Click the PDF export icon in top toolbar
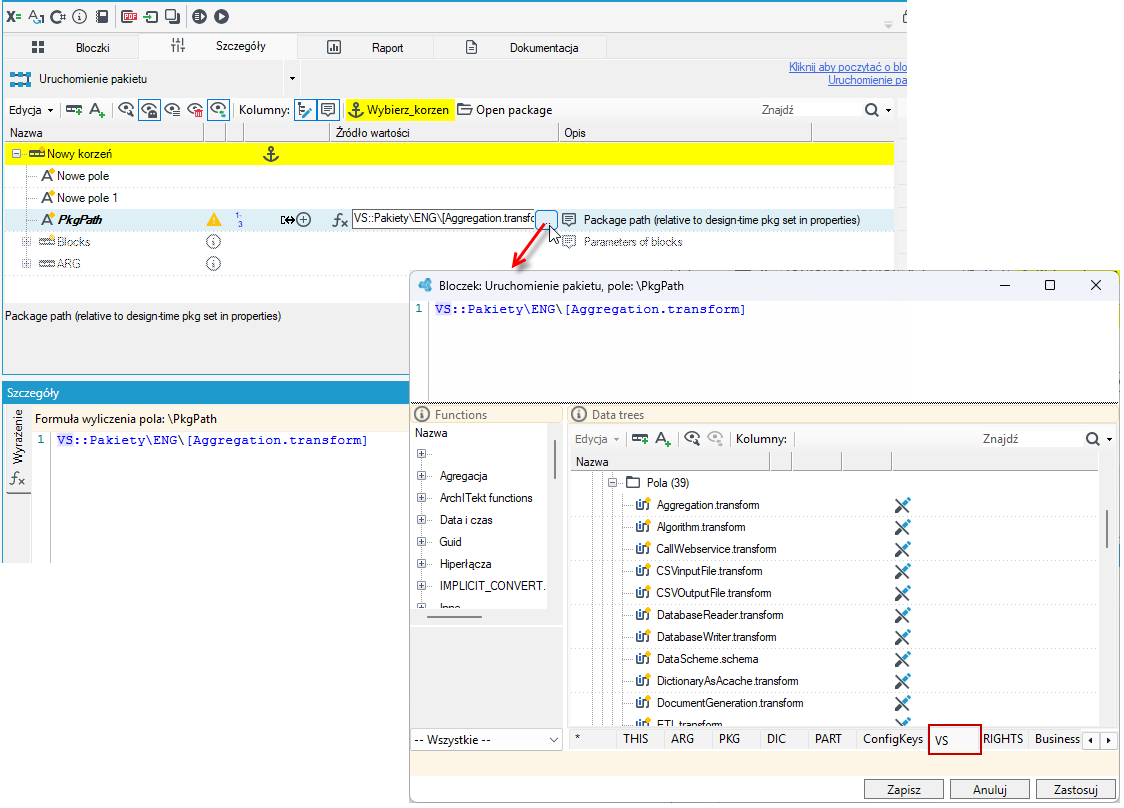Viewport: 1124px width, 808px height. tap(129, 16)
